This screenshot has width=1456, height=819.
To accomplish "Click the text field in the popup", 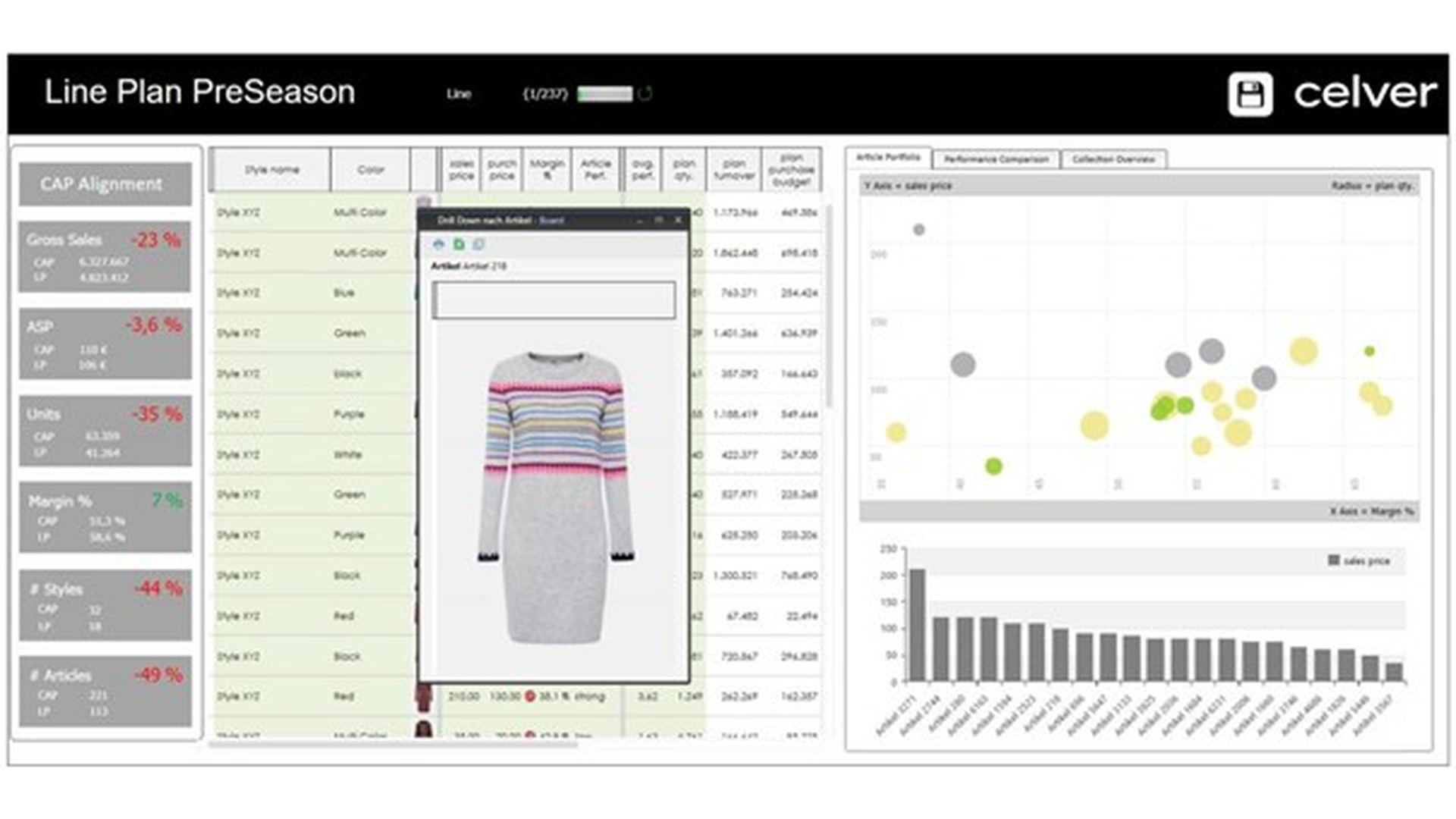I will tap(553, 300).
